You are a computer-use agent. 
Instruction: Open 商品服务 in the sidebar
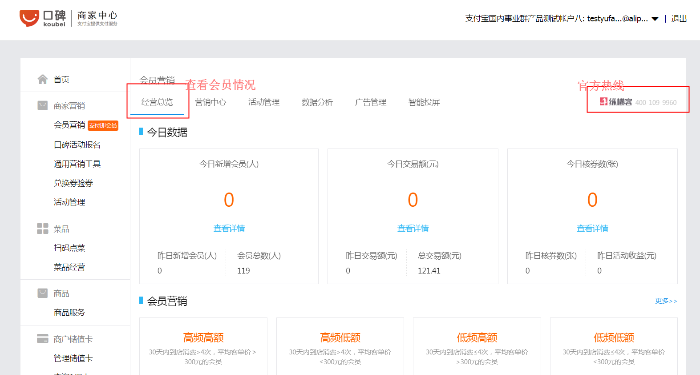[x=69, y=312]
